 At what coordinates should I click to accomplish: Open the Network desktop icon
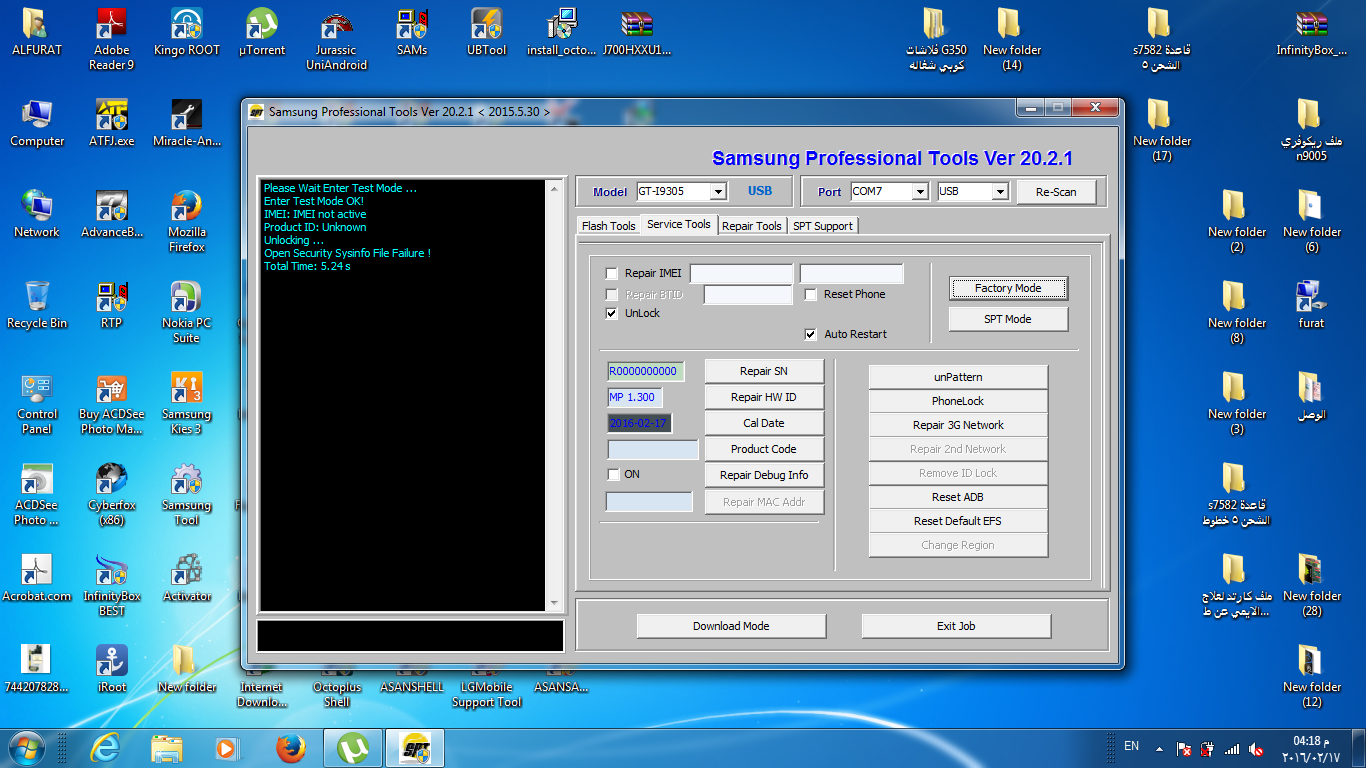[37, 213]
